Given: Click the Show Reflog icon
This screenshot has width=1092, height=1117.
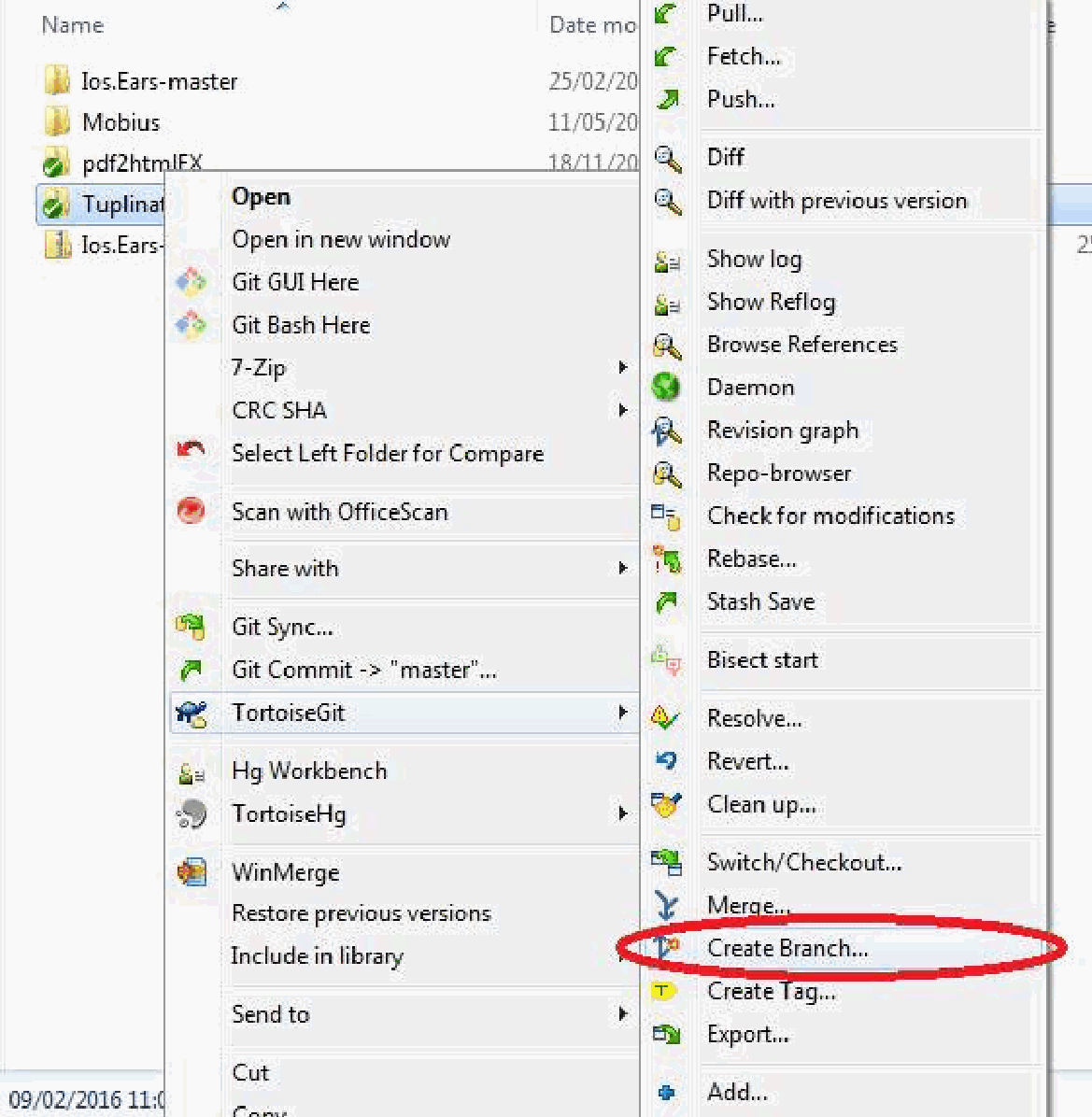Looking at the screenshot, I should pyautogui.click(x=667, y=304).
